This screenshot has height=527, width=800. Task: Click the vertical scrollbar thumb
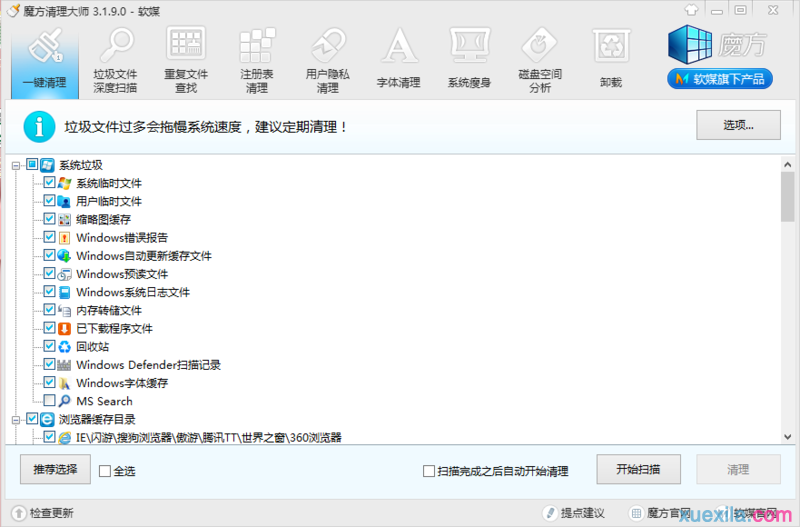click(x=787, y=196)
